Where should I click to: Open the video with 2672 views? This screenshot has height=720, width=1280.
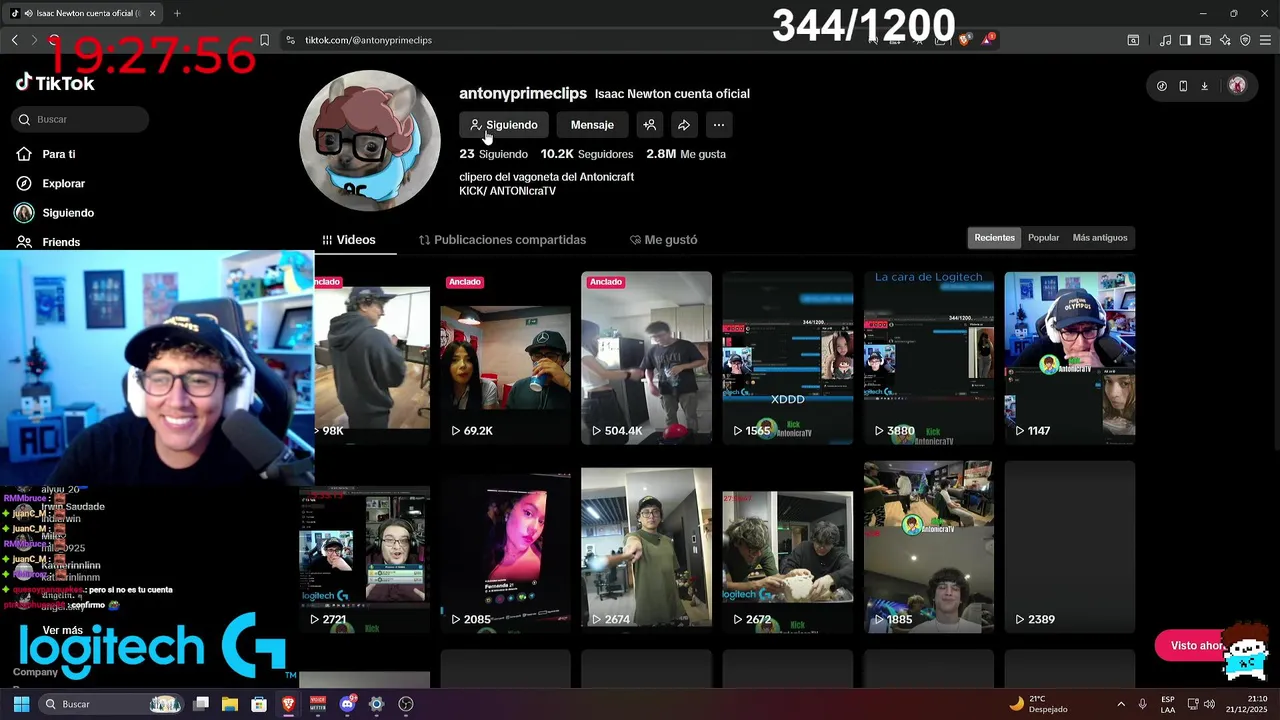click(788, 547)
